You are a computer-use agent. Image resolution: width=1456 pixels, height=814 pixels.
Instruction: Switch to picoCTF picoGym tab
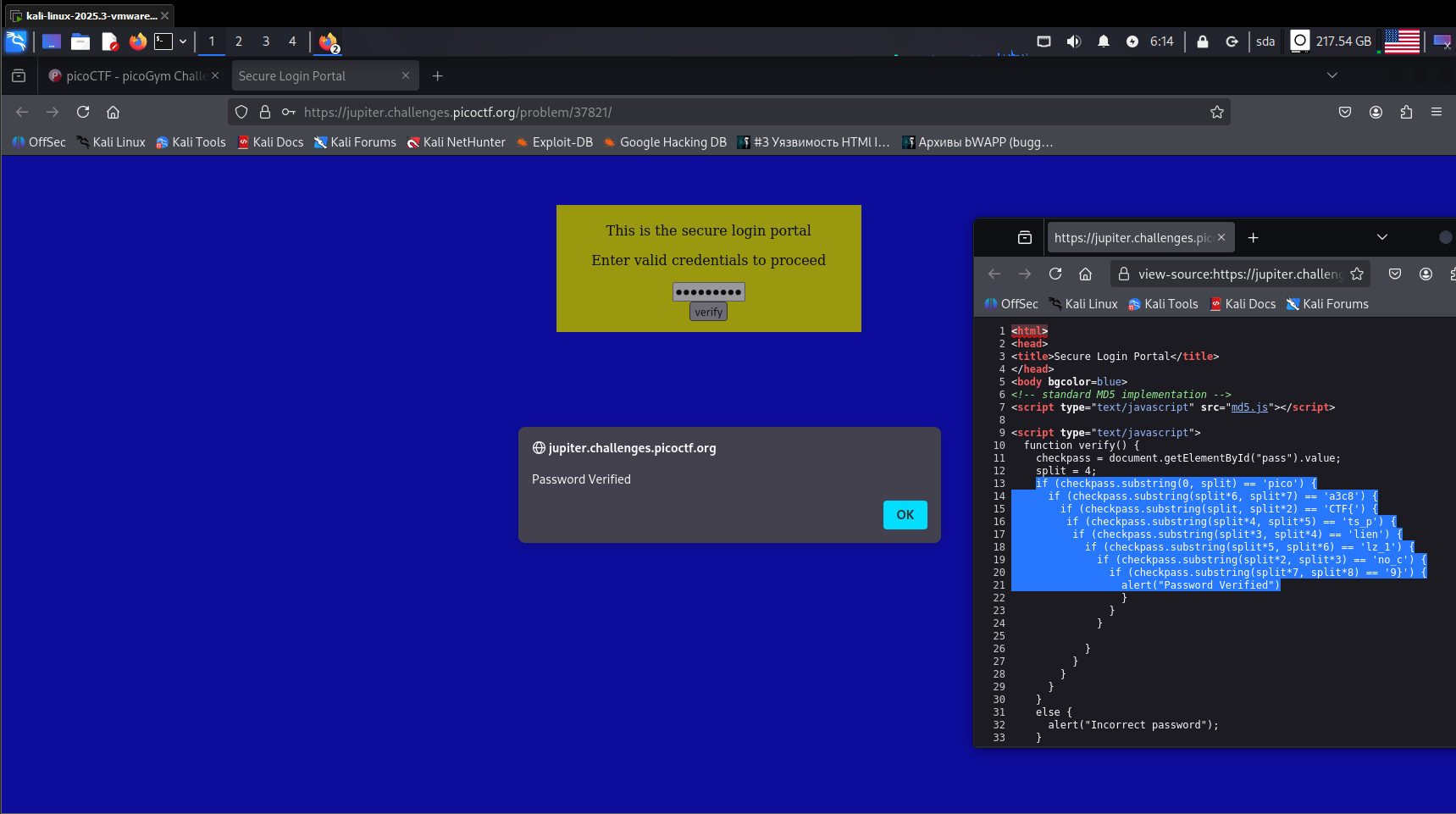pos(133,76)
